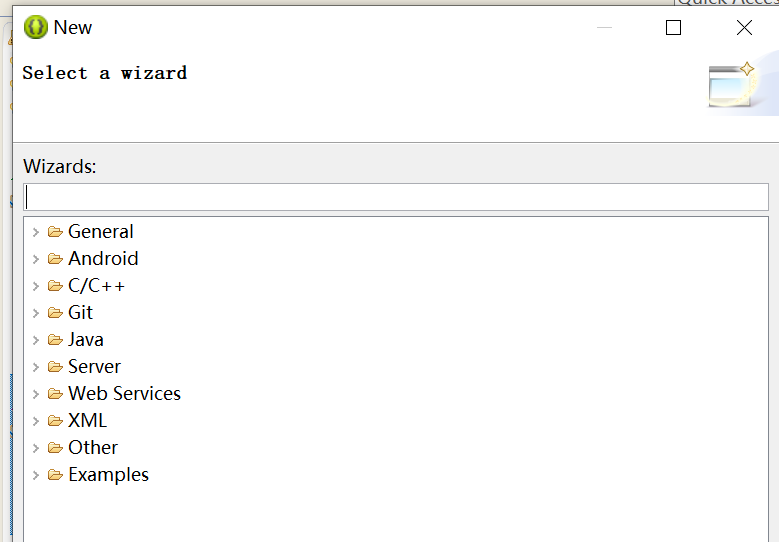779x542 pixels.
Task: Select the Other tree item
Action: (x=93, y=448)
